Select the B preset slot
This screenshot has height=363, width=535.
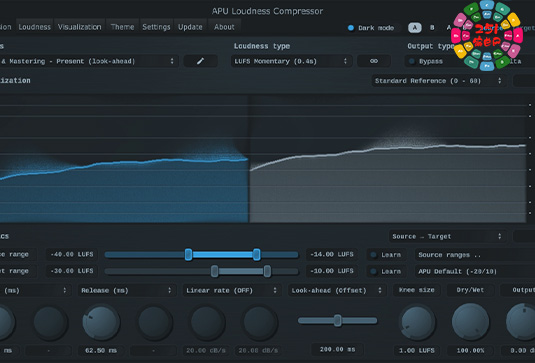click(432, 28)
